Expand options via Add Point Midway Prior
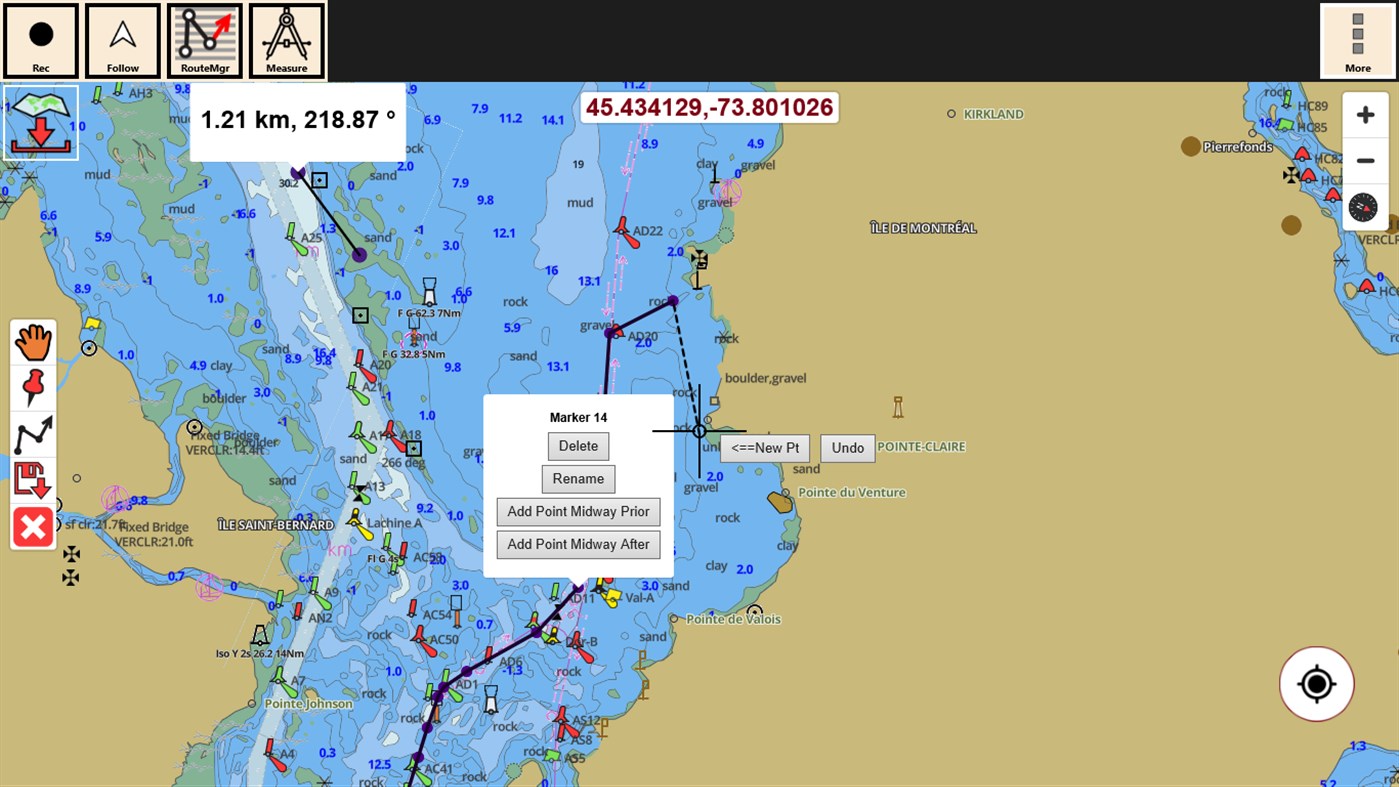1399x787 pixels. [578, 511]
